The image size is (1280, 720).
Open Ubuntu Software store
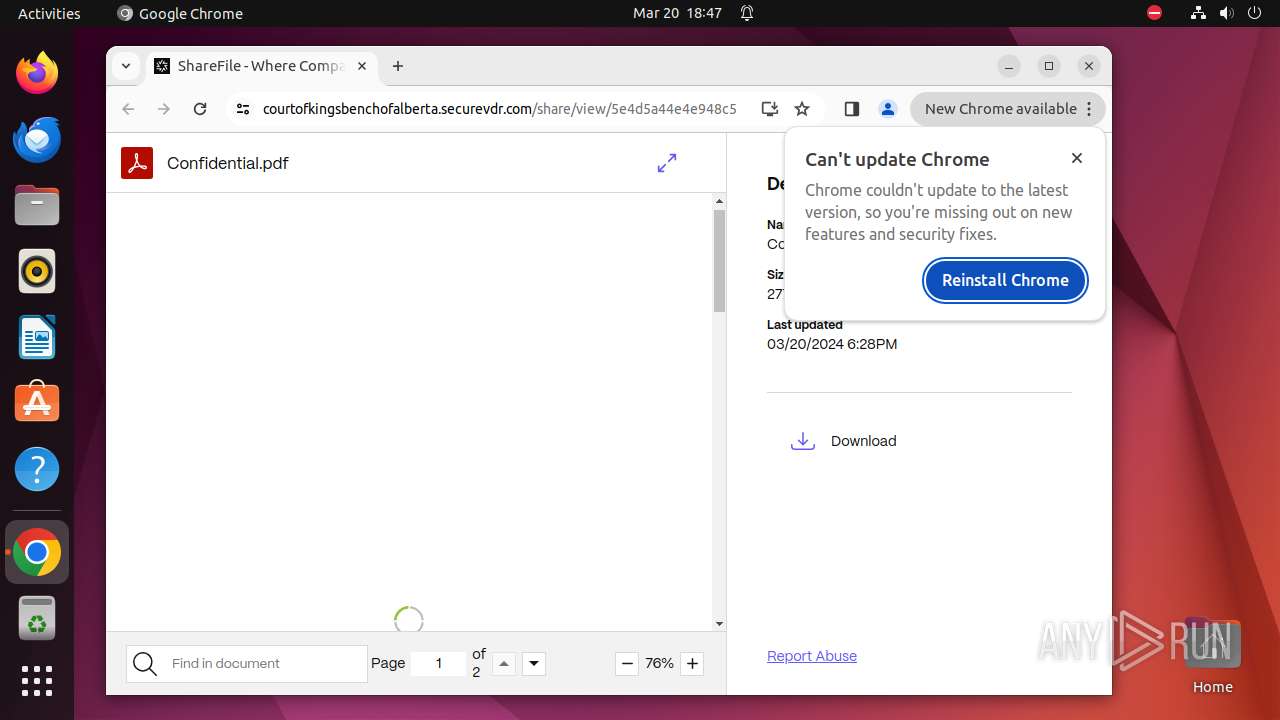[x=37, y=402]
